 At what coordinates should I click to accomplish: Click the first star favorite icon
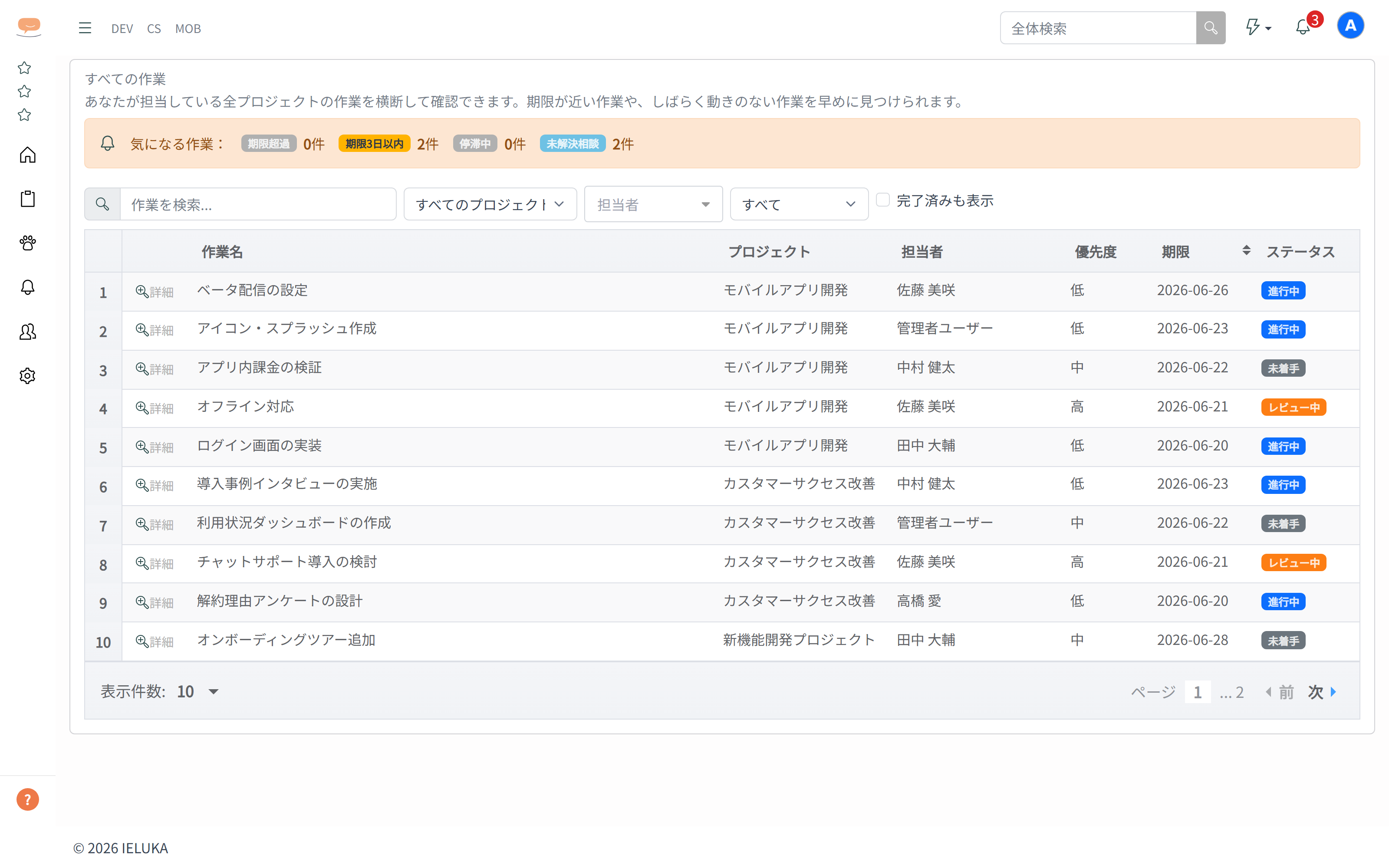pyautogui.click(x=24, y=68)
